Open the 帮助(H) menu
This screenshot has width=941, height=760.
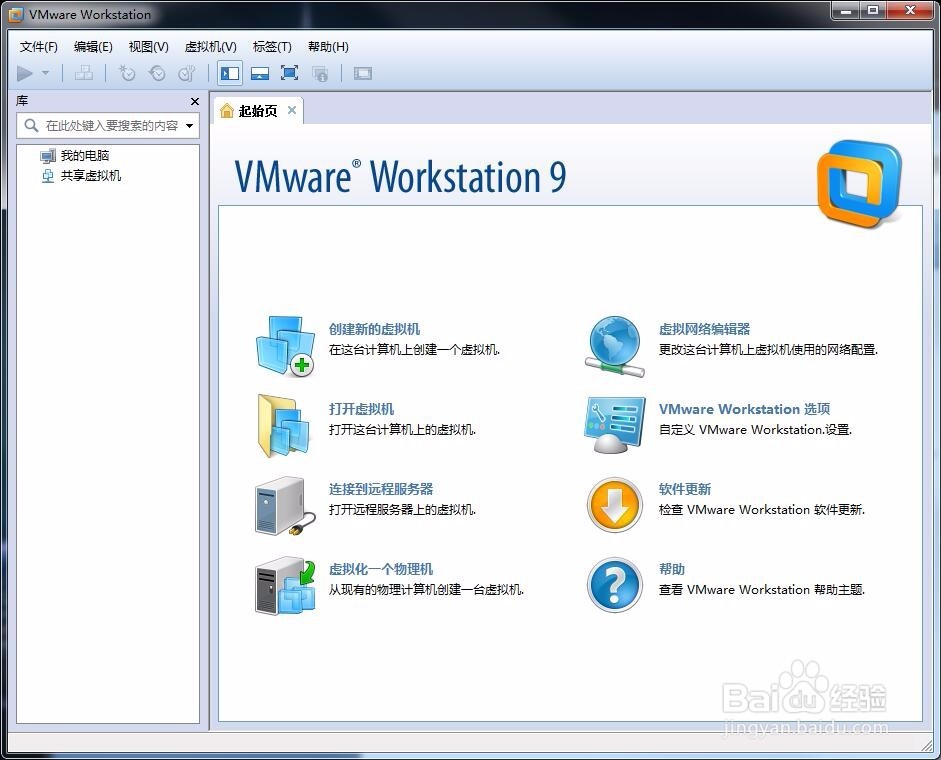click(328, 47)
